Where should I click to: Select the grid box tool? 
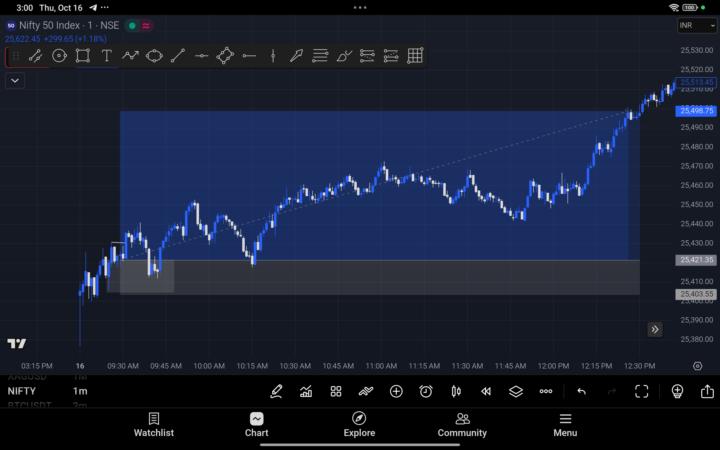pos(415,56)
